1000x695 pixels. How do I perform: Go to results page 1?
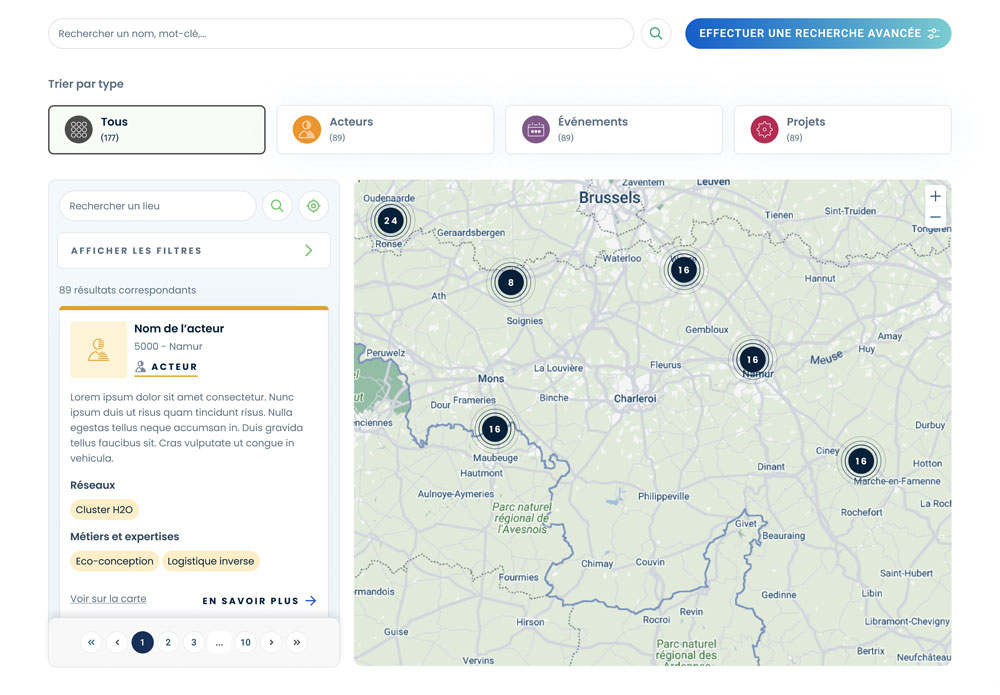[x=142, y=642]
